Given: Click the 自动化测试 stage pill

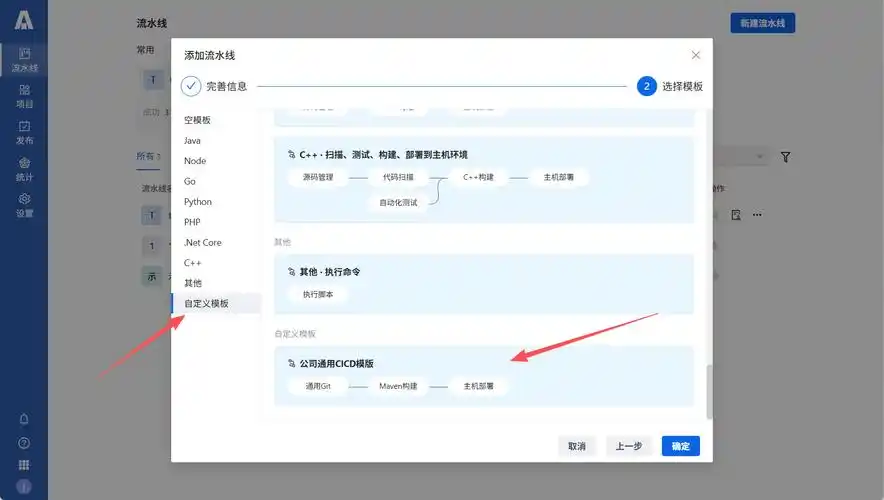Looking at the screenshot, I should point(398,202).
